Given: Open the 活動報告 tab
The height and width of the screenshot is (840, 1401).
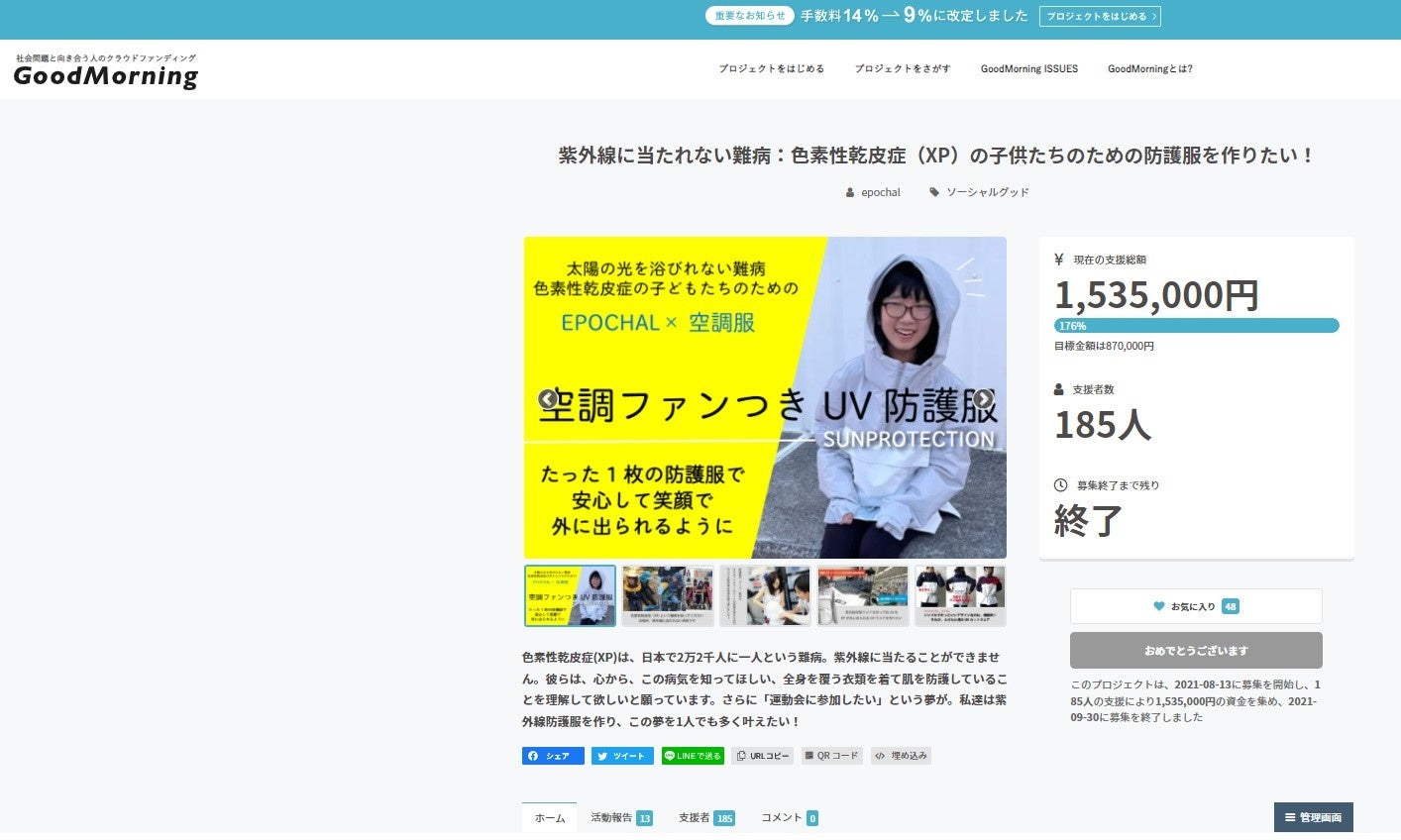Looking at the screenshot, I should pyautogui.click(x=621, y=818).
